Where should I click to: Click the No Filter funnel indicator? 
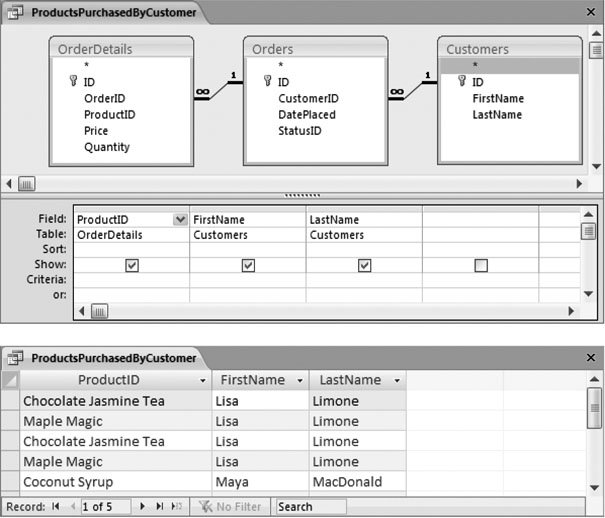pyautogui.click(x=230, y=506)
